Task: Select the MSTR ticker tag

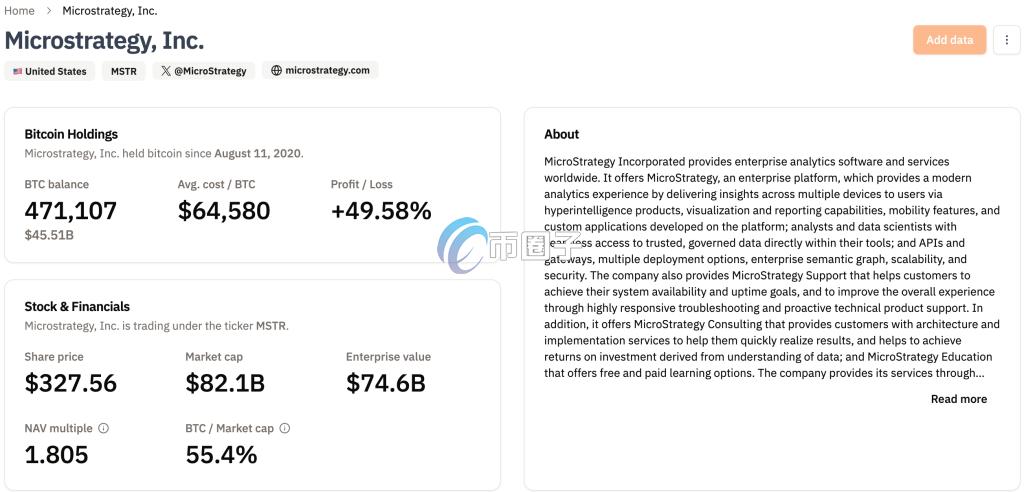Action: click(123, 71)
